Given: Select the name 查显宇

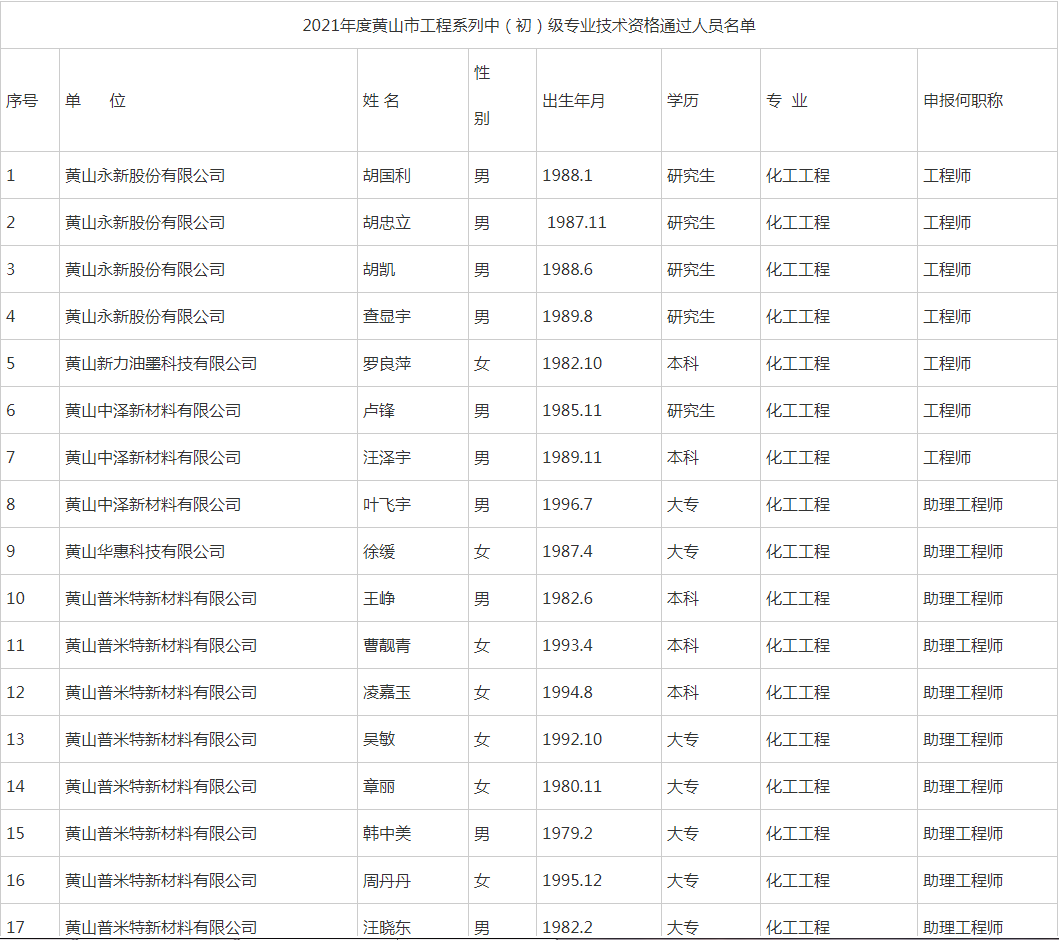Looking at the screenshot, I should pos(387,317).
